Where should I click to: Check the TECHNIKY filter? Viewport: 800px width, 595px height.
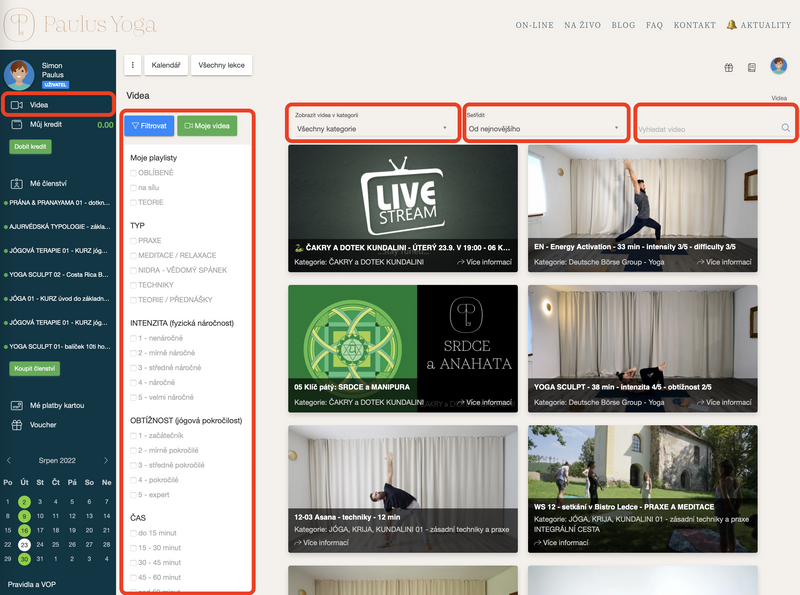click(x=133, y=285)
